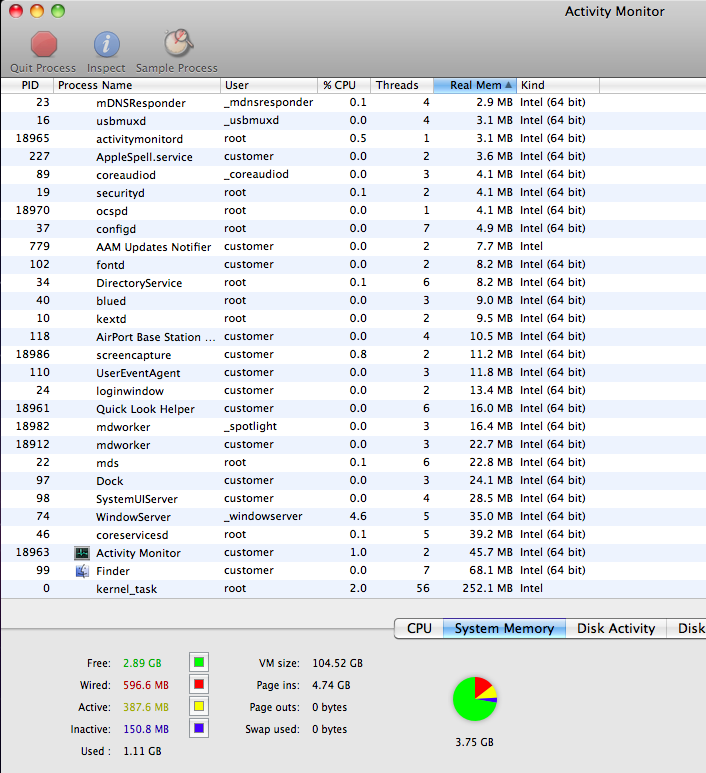
Task: Sort by PID column header
Action: [x=28, y=85]
